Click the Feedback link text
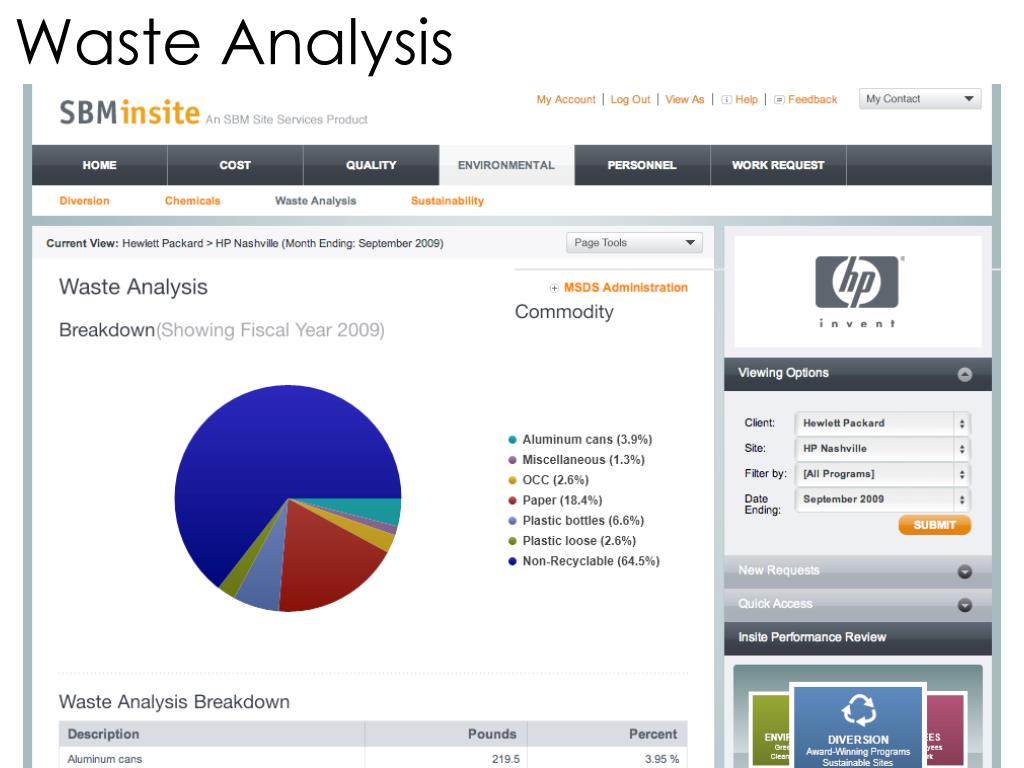Image resolution: width=1024 pixels, height=768 pixels. [812, 99]
